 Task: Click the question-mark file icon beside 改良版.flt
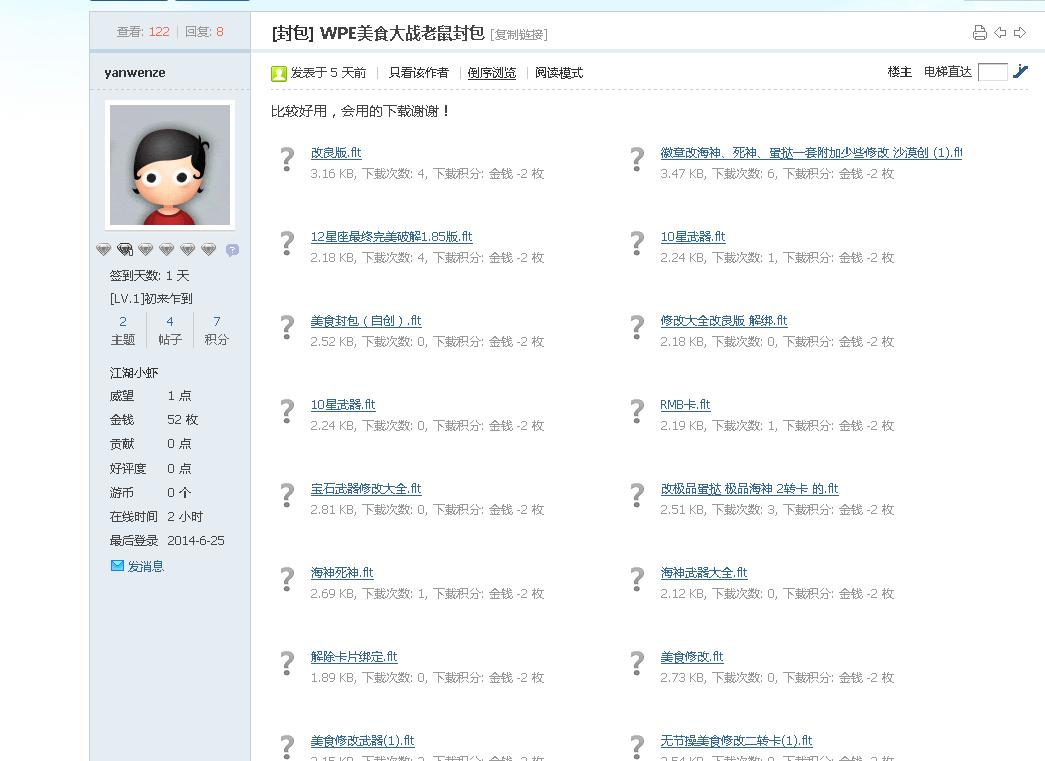(287, 159)
